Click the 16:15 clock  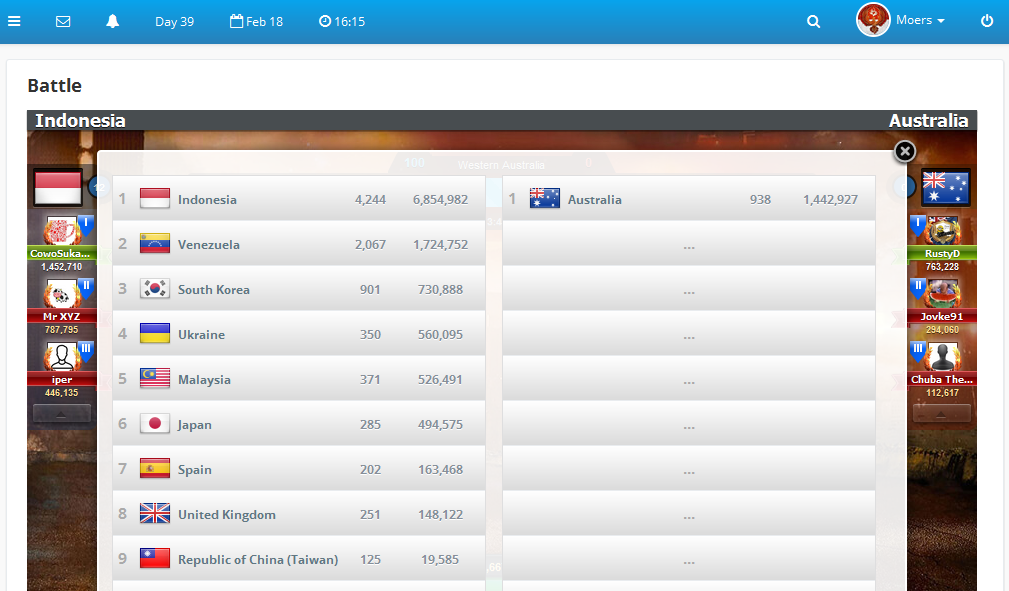[342, 21]
